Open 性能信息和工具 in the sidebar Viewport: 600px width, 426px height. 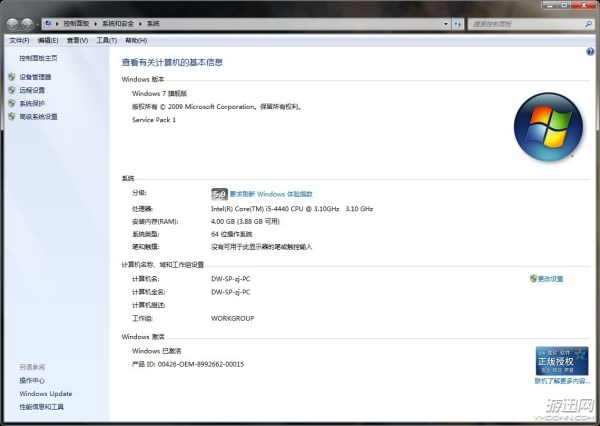pos(41,407)
